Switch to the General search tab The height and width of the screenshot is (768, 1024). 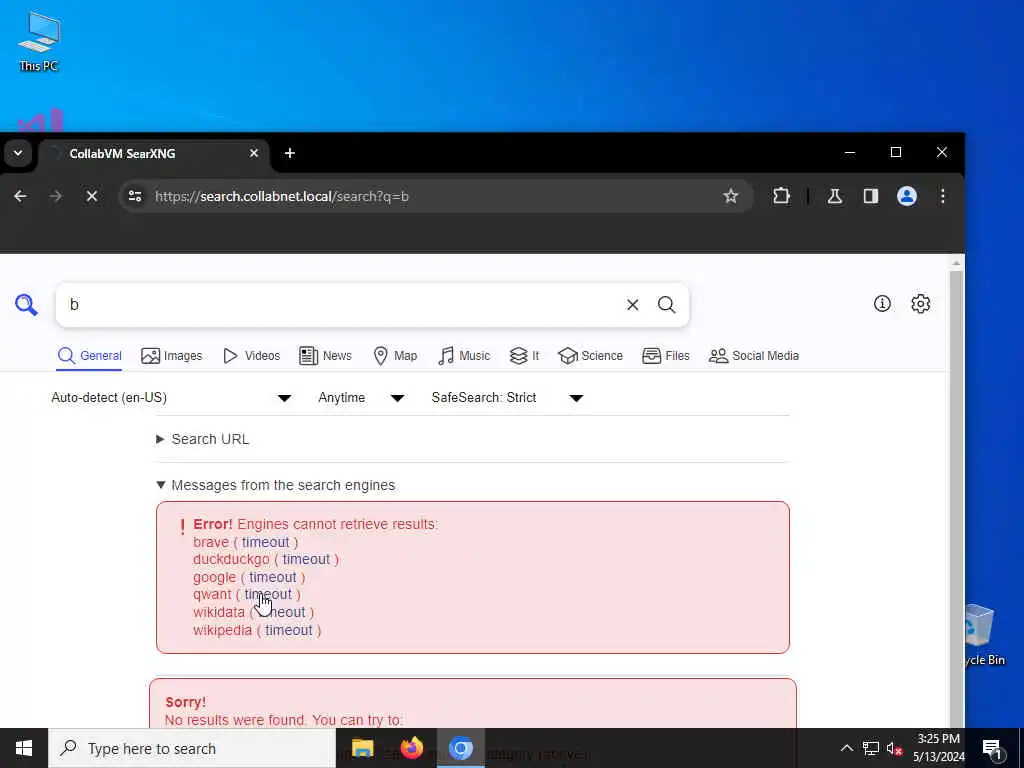[89, 356]
